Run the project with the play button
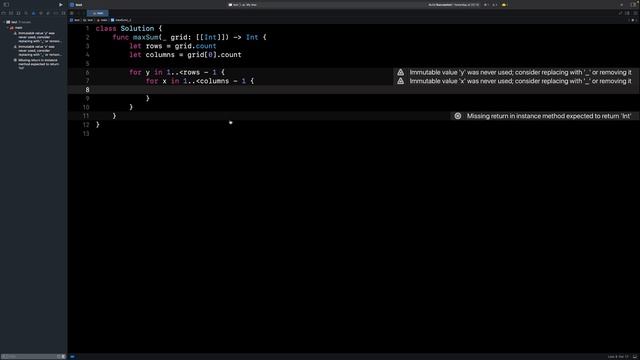 click(61, 5)
